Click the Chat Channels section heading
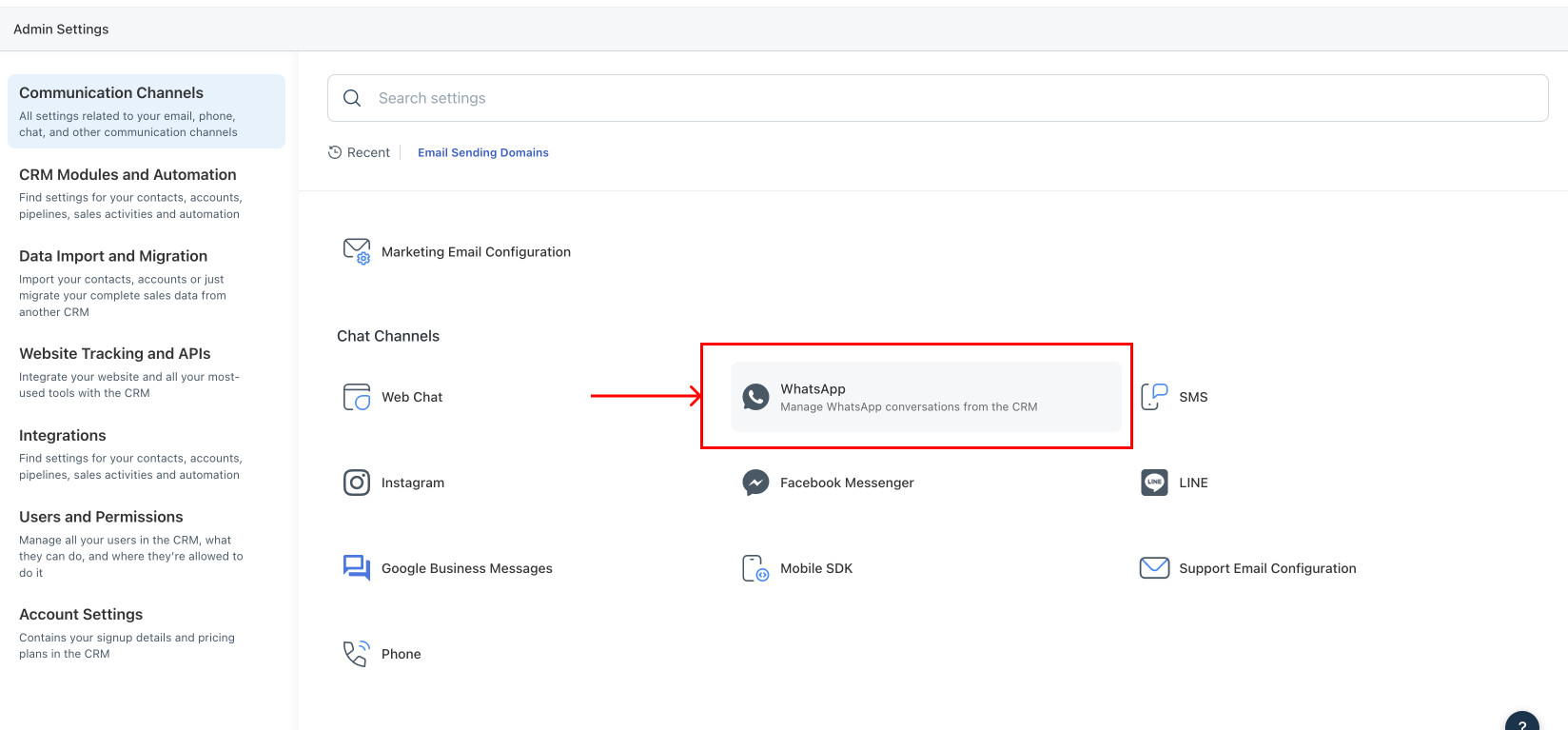This screenshot has width=1568, height=730. pyautogui.click(x=388, y=336)
